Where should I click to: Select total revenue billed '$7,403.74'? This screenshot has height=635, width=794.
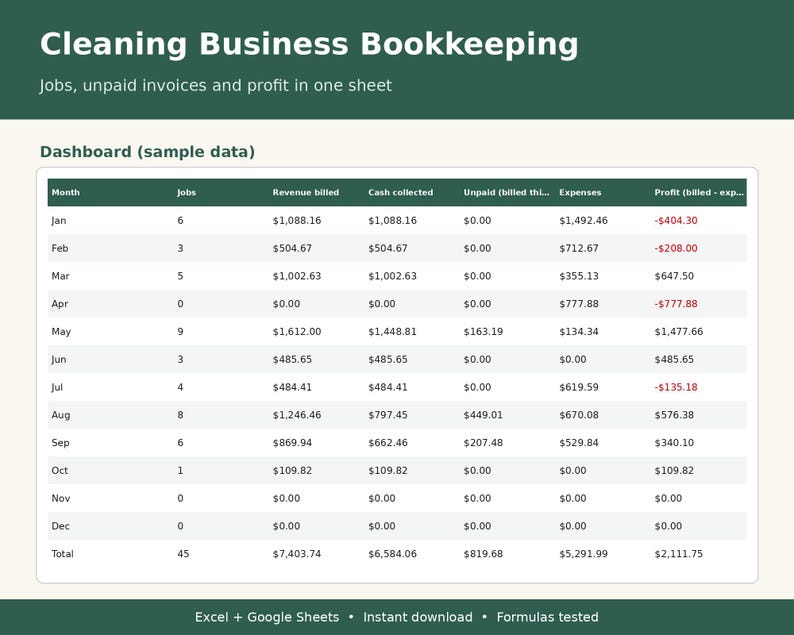[297, 554]
